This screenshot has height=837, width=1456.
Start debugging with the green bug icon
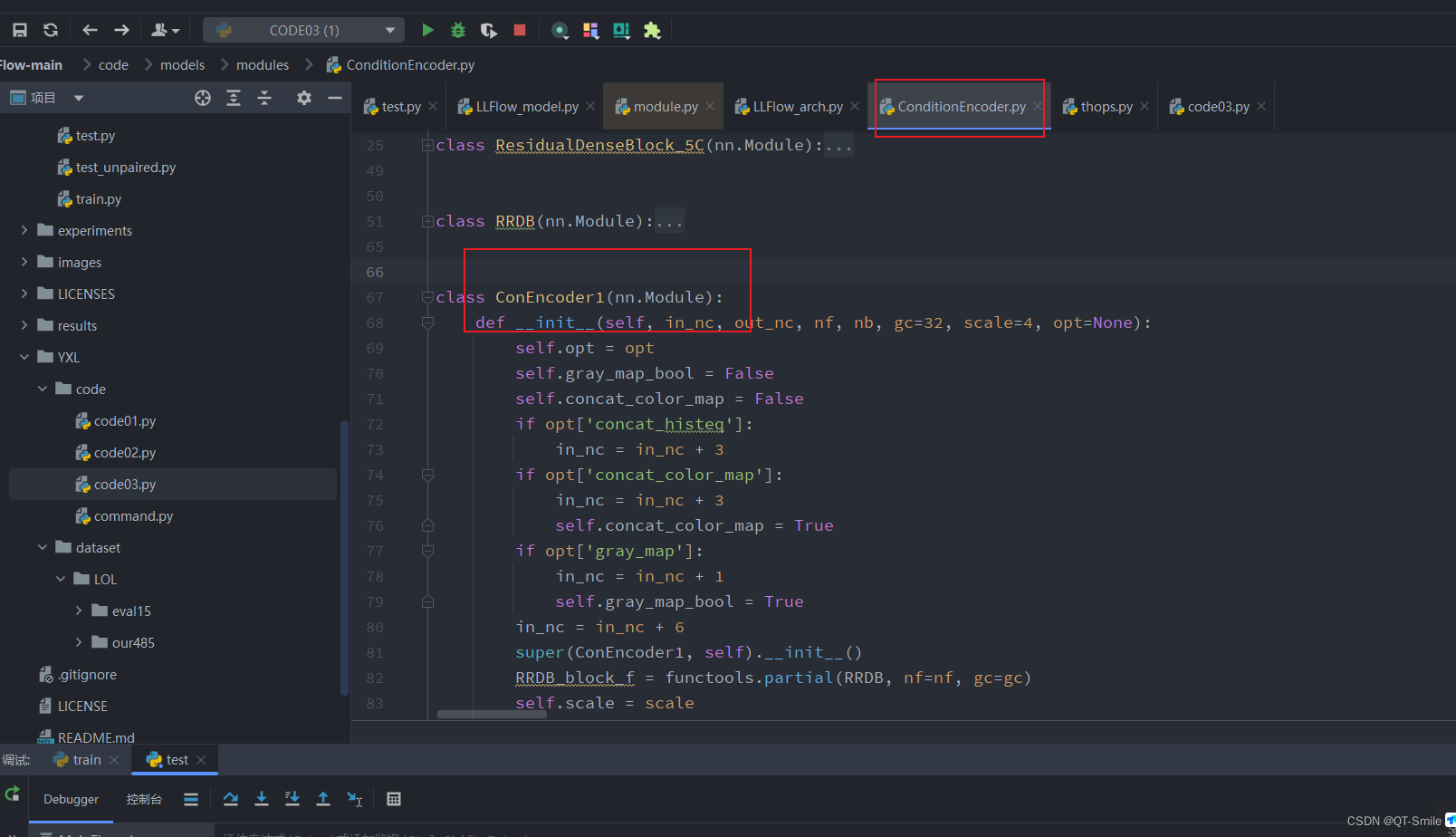[x=458, y=30]
